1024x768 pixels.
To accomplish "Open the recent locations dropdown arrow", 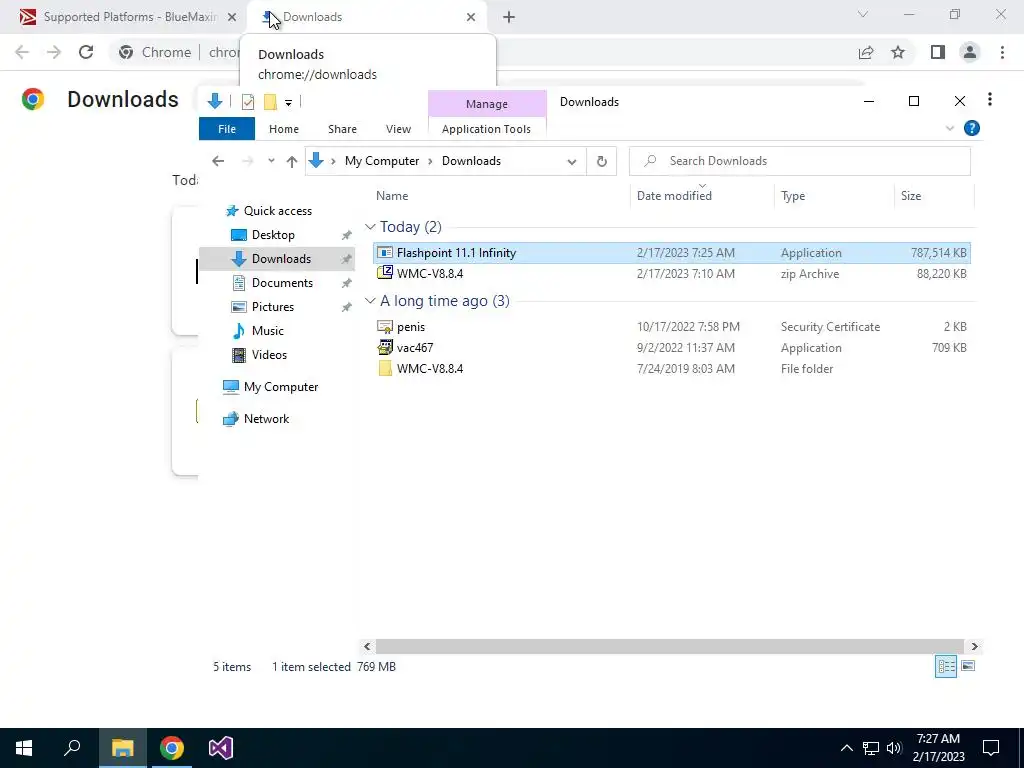I will (x=271, y=161).
